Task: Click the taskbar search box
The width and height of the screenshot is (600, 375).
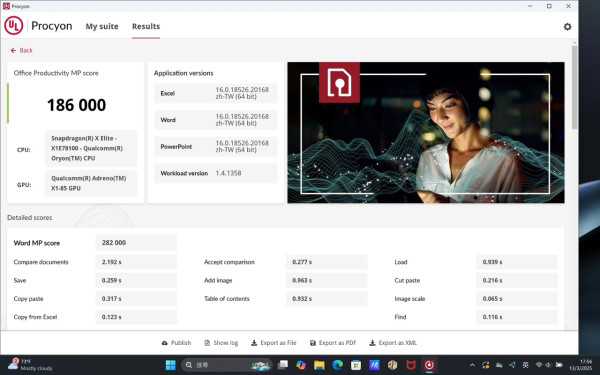Action: (227, 365)
